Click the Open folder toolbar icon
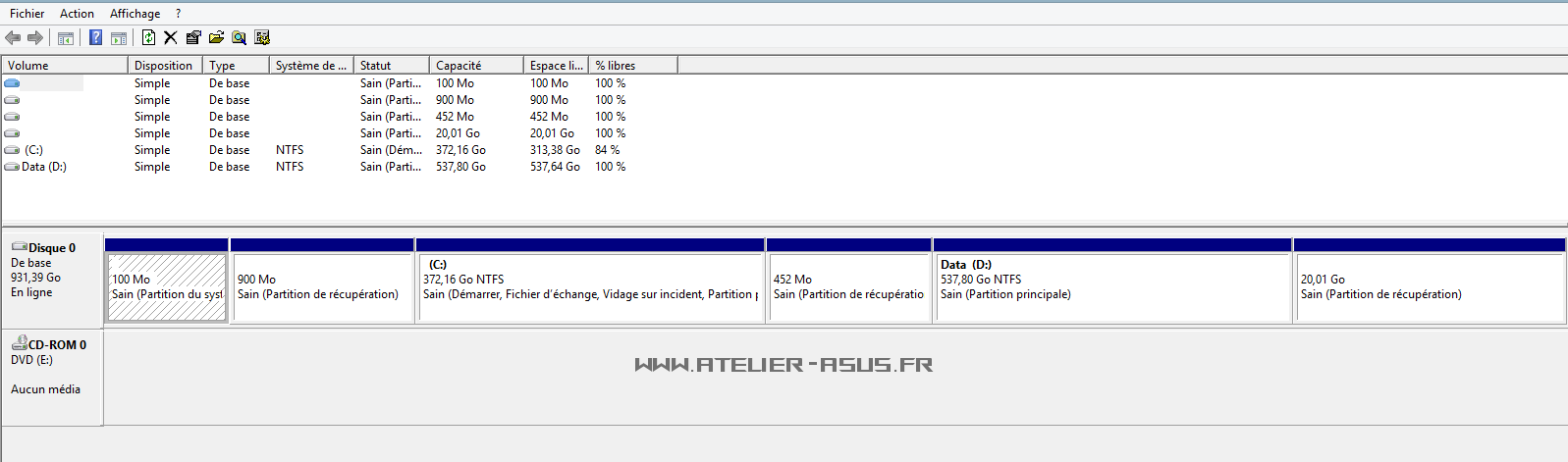This screenshot has width=1568, height=462. (x=216, y=37)
